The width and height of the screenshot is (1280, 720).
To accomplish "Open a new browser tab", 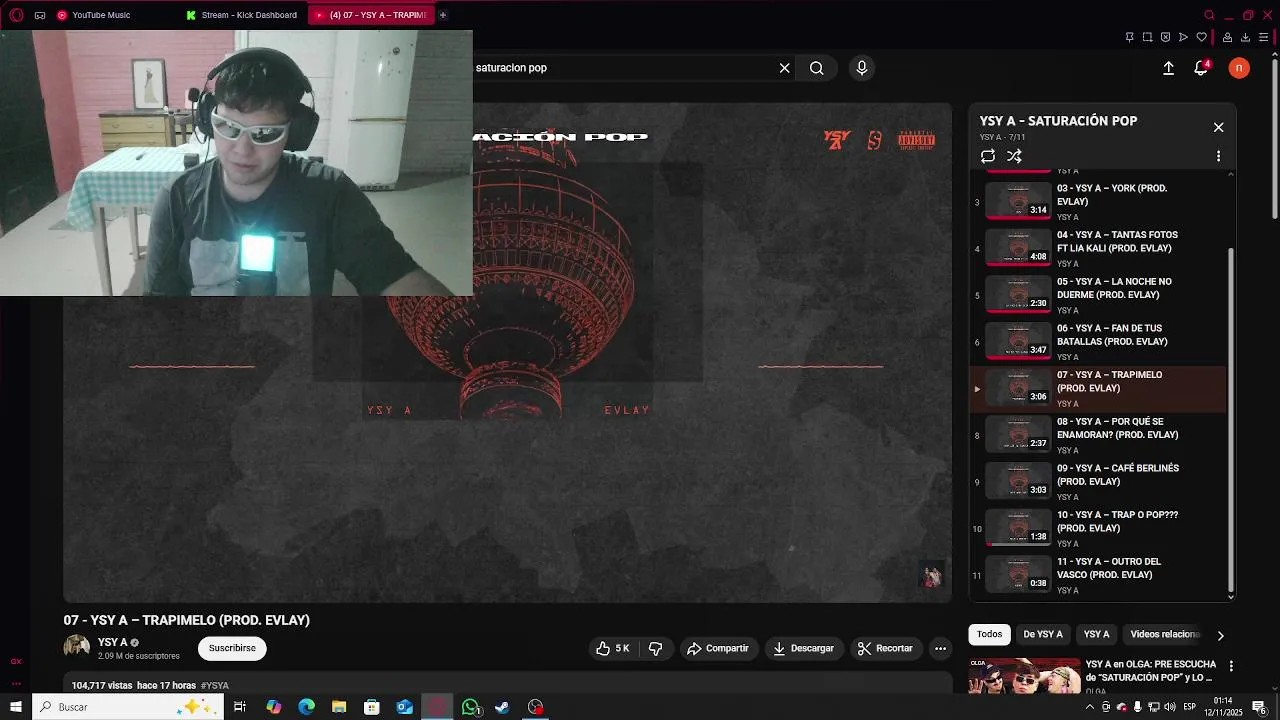I will tap(442, 15).
